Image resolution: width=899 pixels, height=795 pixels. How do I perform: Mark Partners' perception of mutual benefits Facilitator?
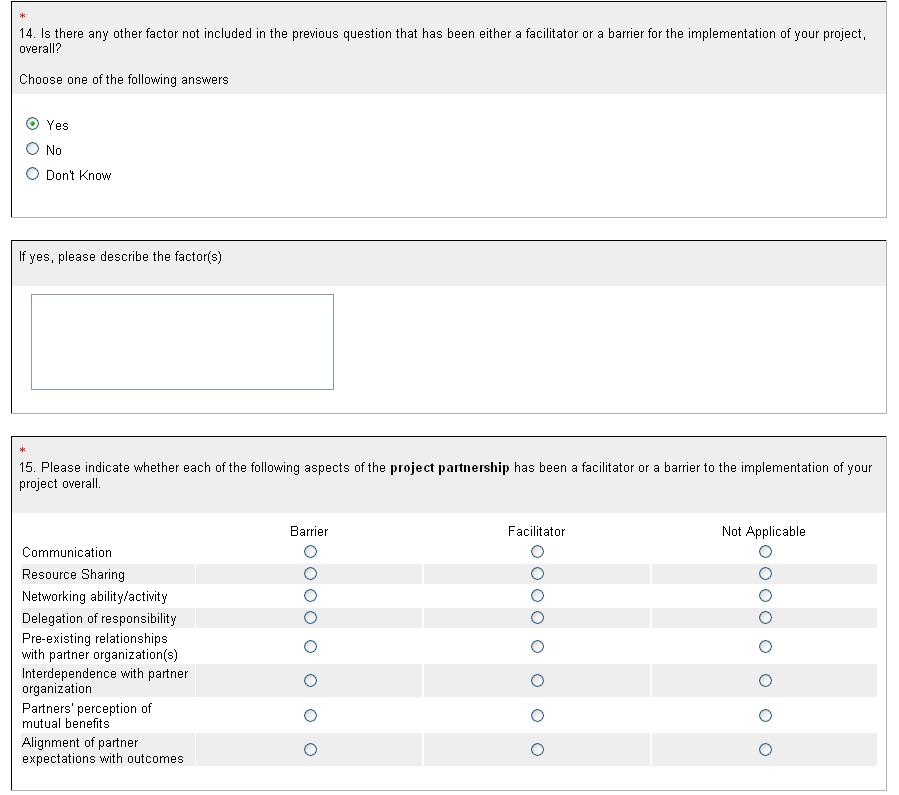click(537, 716)
